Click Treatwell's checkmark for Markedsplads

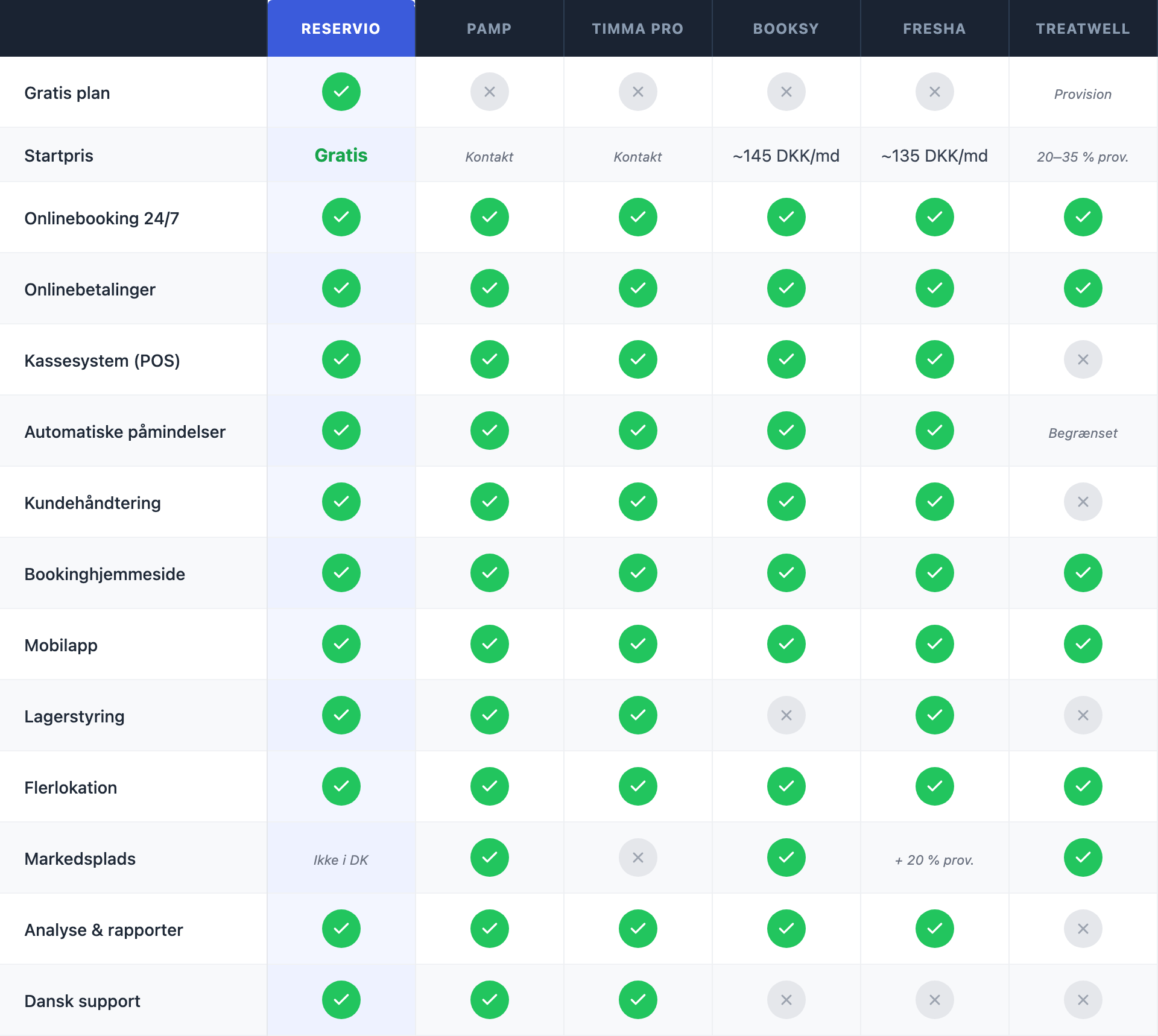pos(1083,858)
